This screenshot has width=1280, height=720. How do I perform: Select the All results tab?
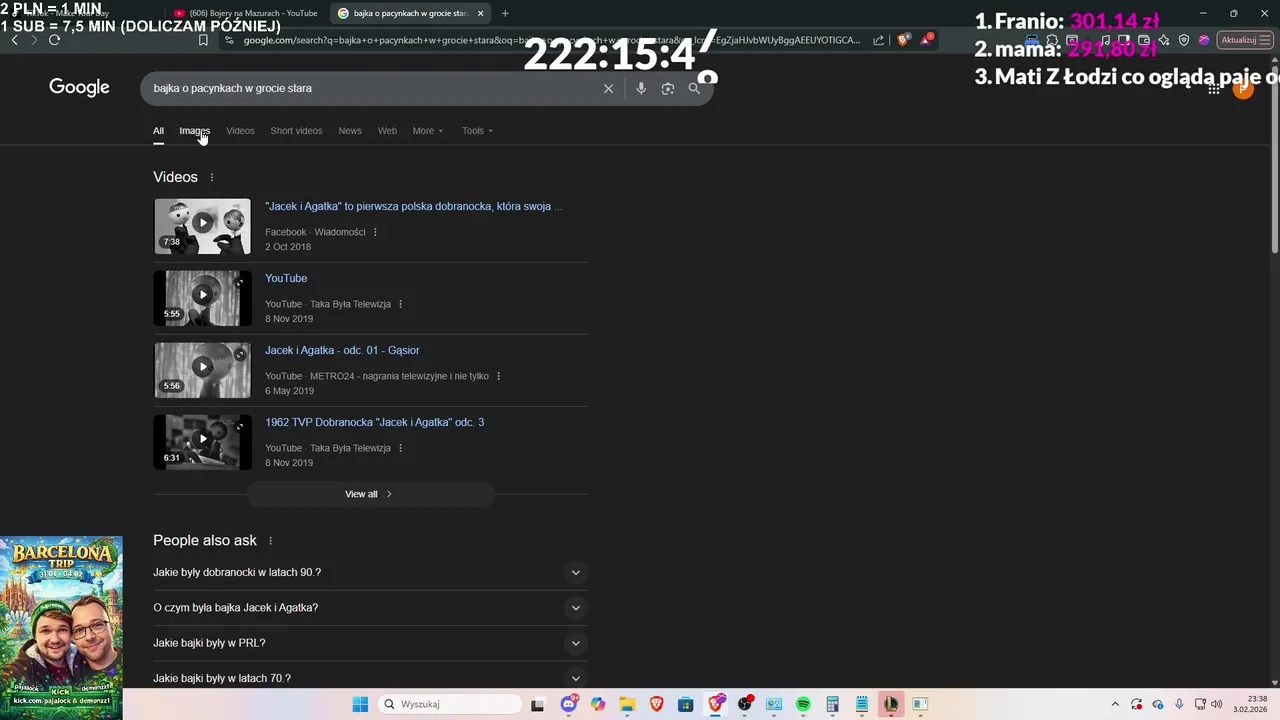coord(158,131)
